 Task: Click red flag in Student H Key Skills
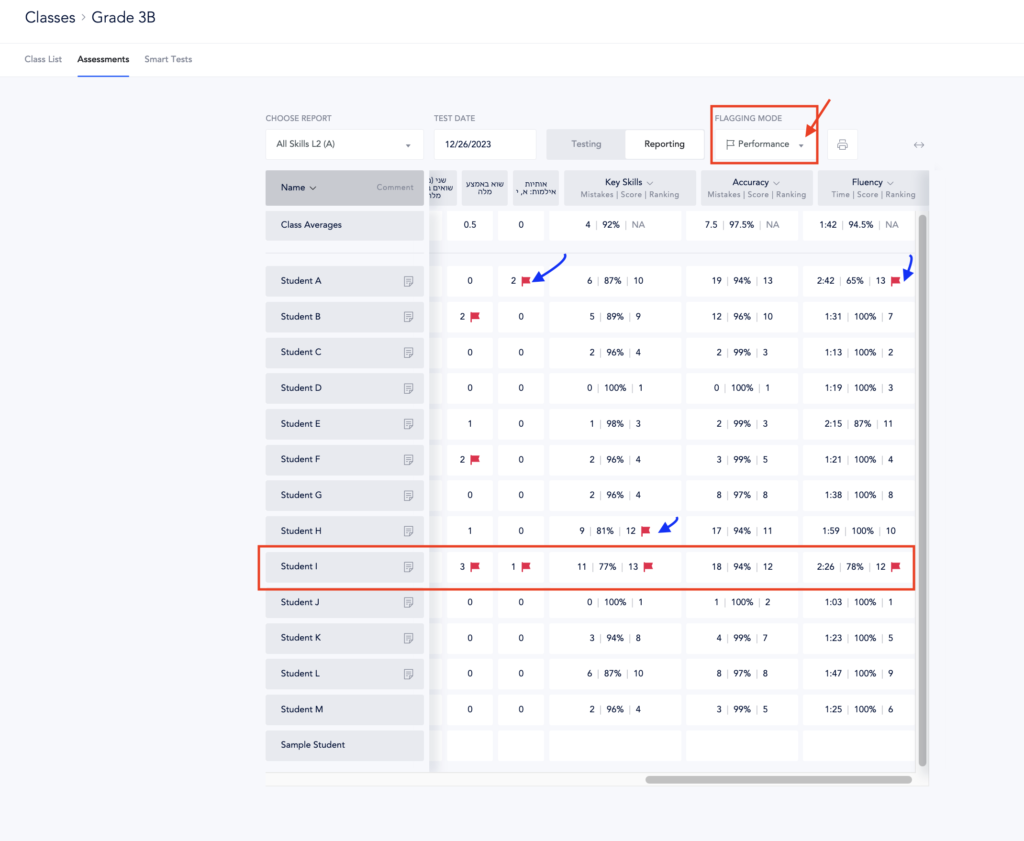(x=645, y=531)
